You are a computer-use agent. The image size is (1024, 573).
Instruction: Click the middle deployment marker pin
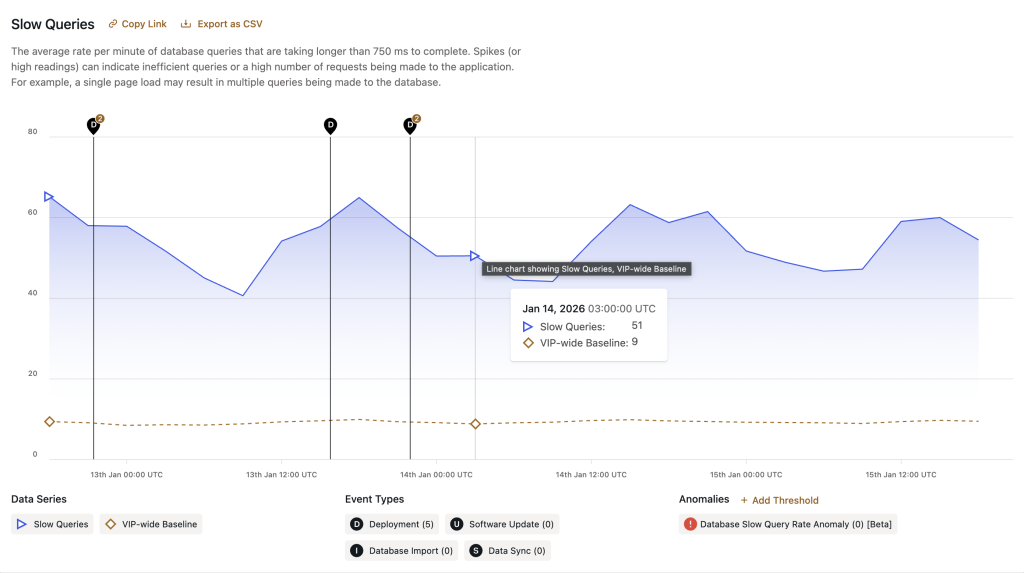click(x=330, y=126)
